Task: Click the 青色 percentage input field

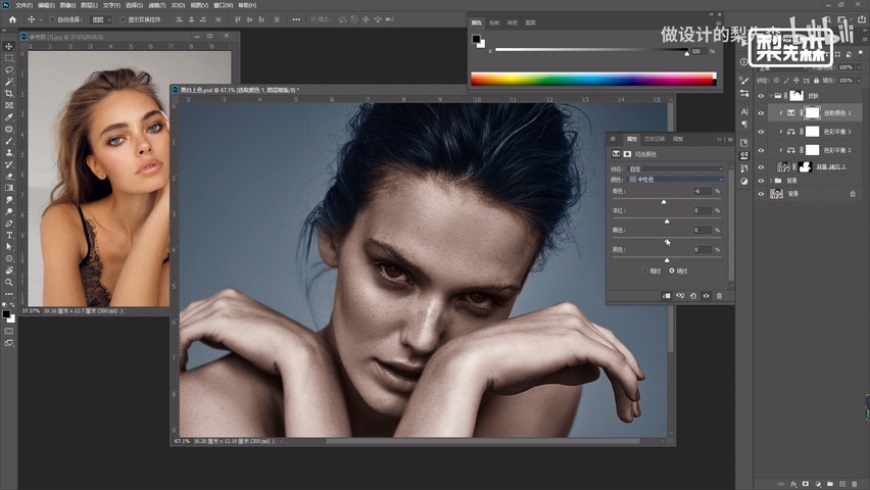Action: click(x=702, y=191)
